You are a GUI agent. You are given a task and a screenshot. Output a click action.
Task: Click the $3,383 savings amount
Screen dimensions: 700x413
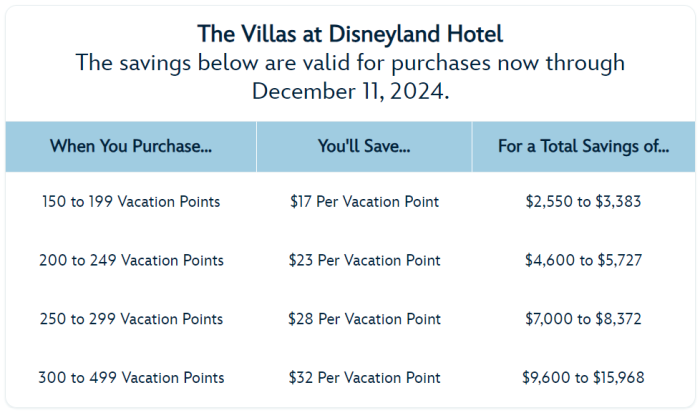click(x=620, y=201)
